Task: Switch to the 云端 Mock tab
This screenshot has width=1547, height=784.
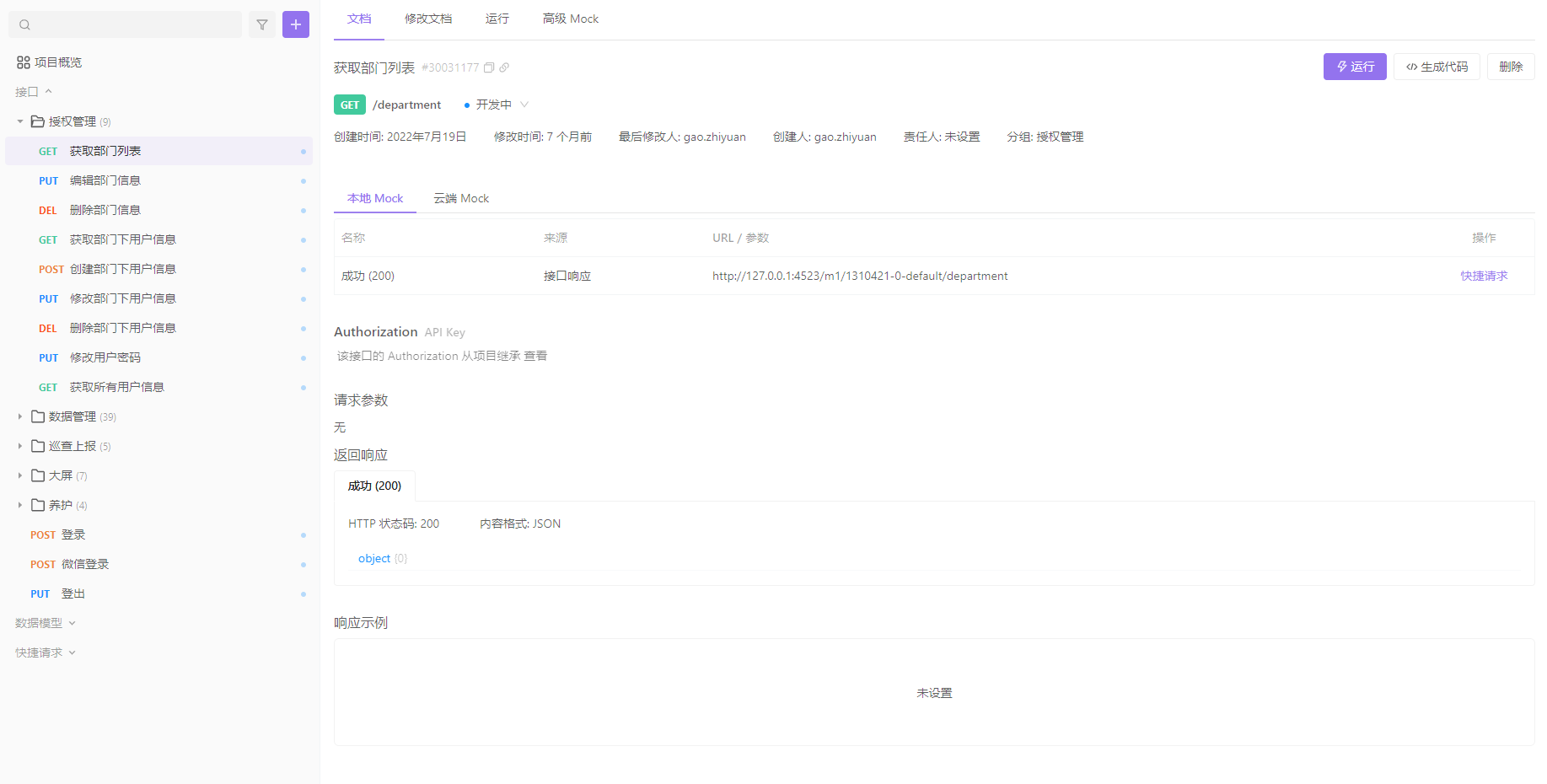Action: tap(461, 198)
